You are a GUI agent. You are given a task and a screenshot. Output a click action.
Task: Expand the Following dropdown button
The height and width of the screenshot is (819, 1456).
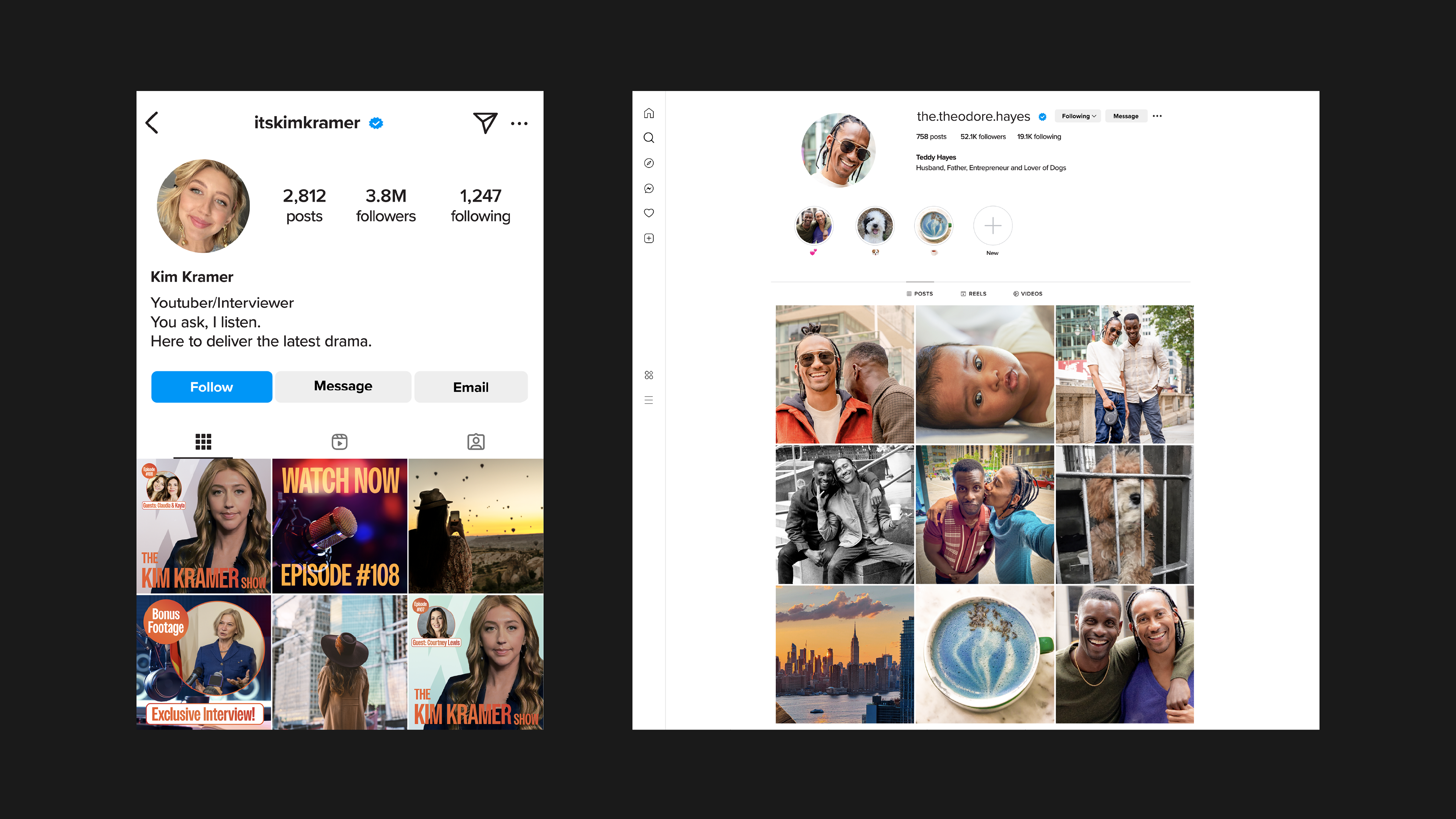click(1078, 116)
